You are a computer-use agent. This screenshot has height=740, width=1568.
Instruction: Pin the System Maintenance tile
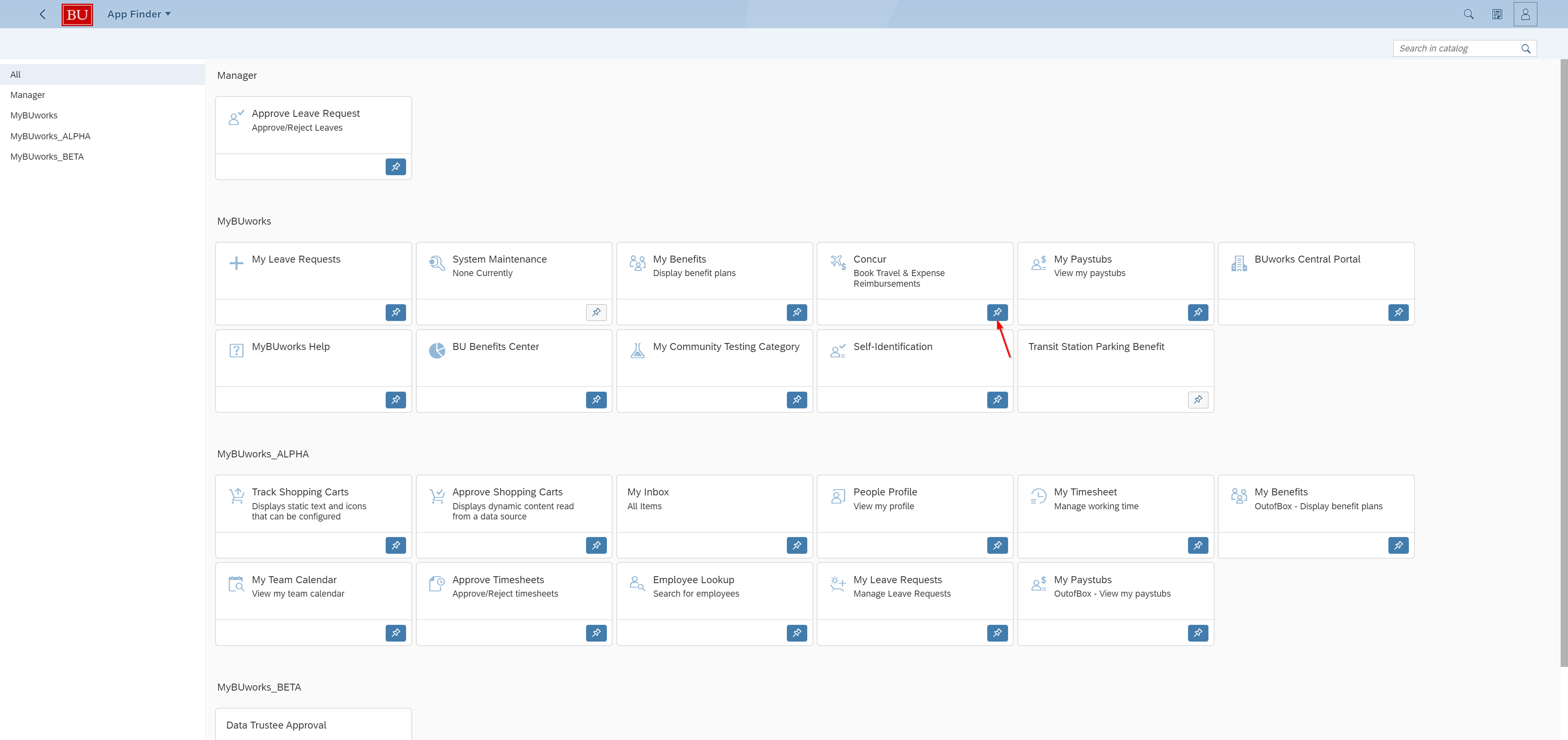coord(596,312)
